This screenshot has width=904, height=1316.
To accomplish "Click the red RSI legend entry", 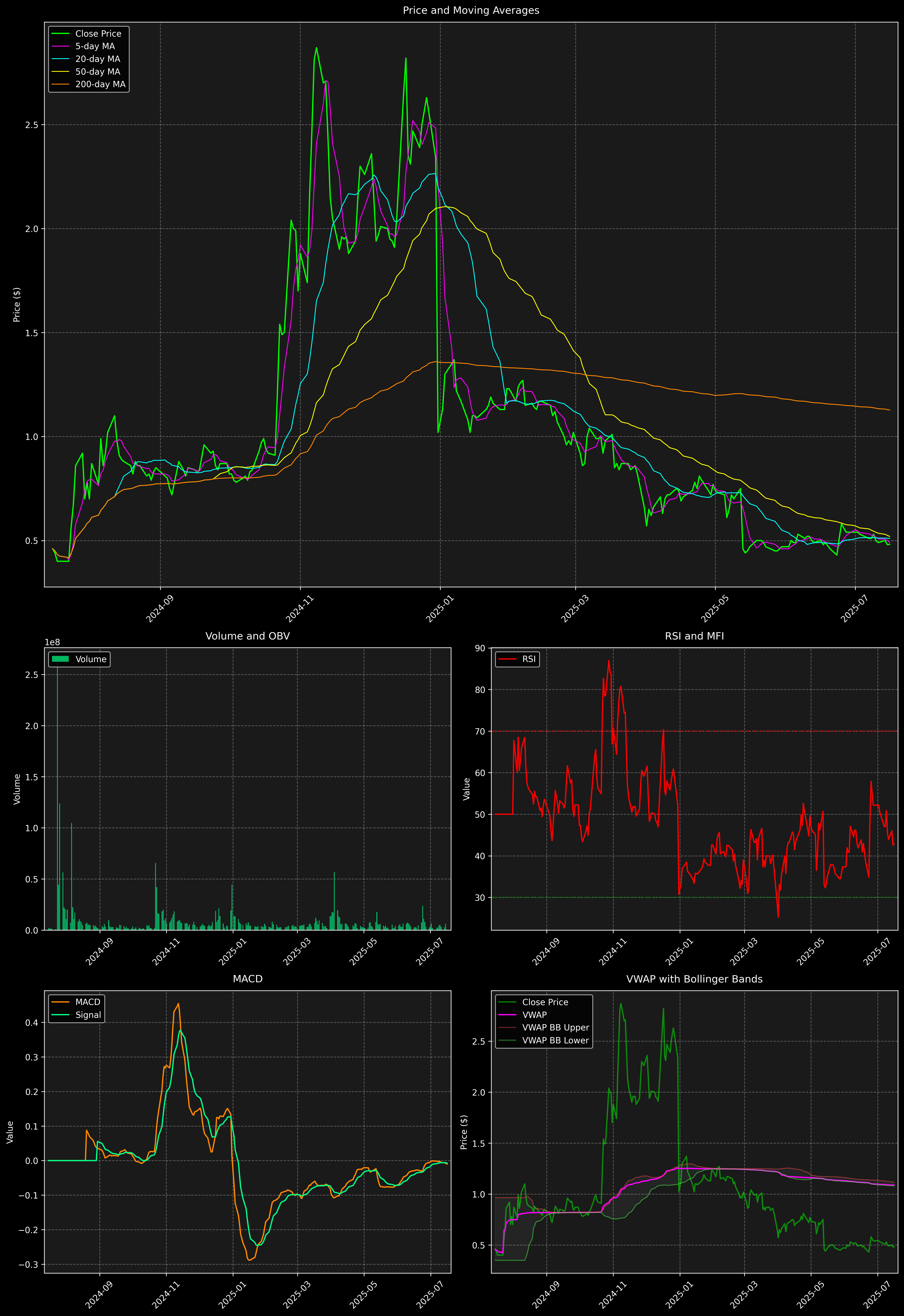I will [x=517, y=659].
